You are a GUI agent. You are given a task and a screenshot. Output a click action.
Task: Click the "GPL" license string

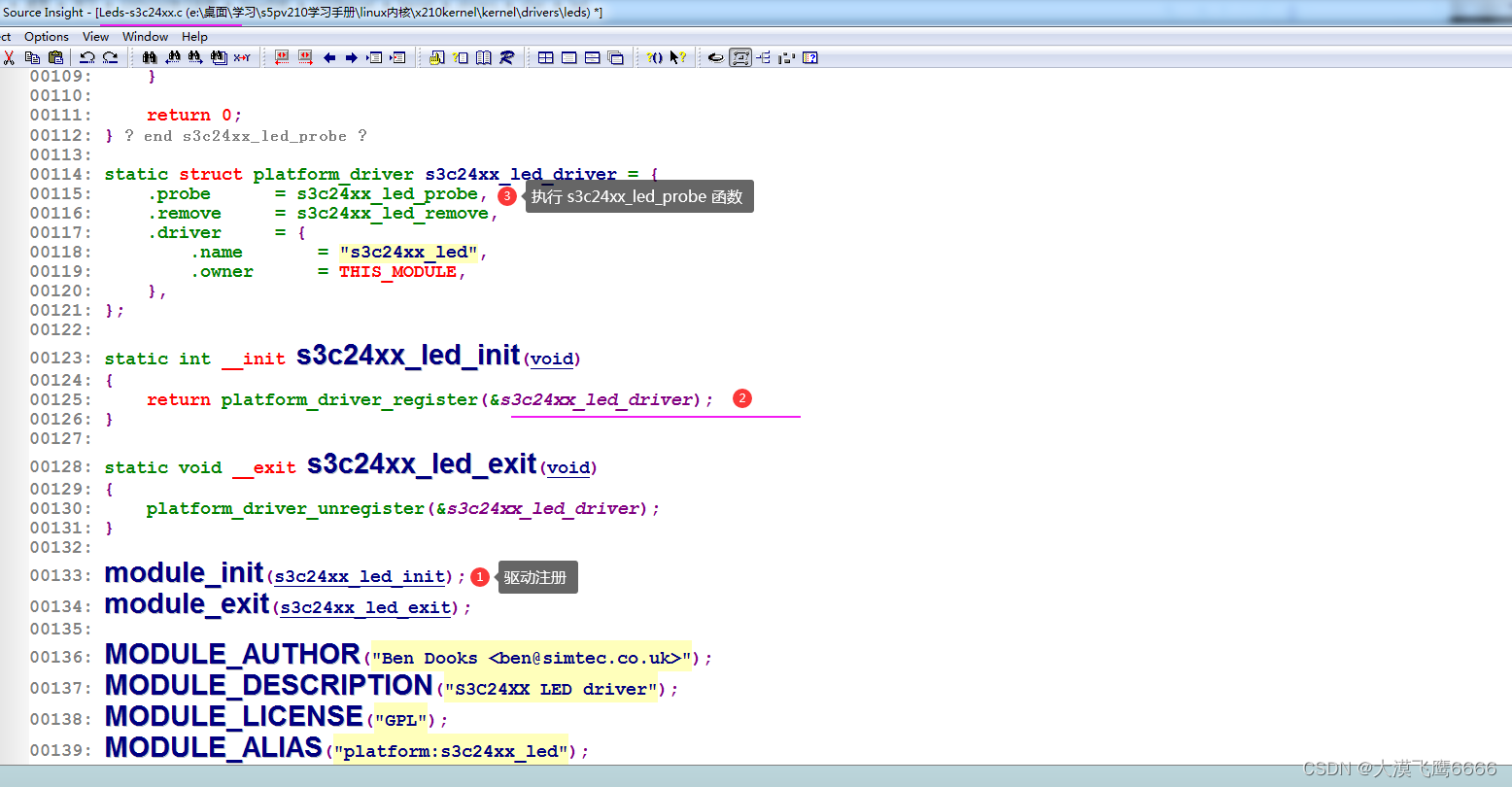point(400,720)
